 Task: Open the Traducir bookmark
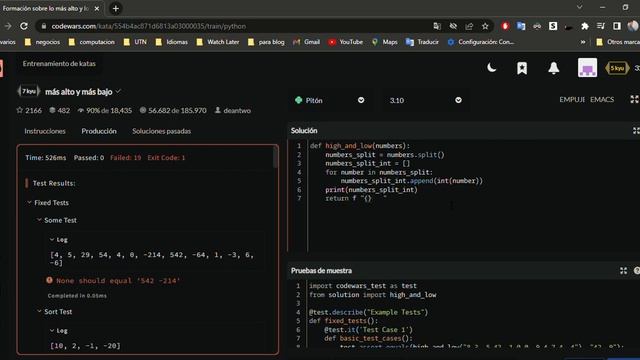(422, 42)
